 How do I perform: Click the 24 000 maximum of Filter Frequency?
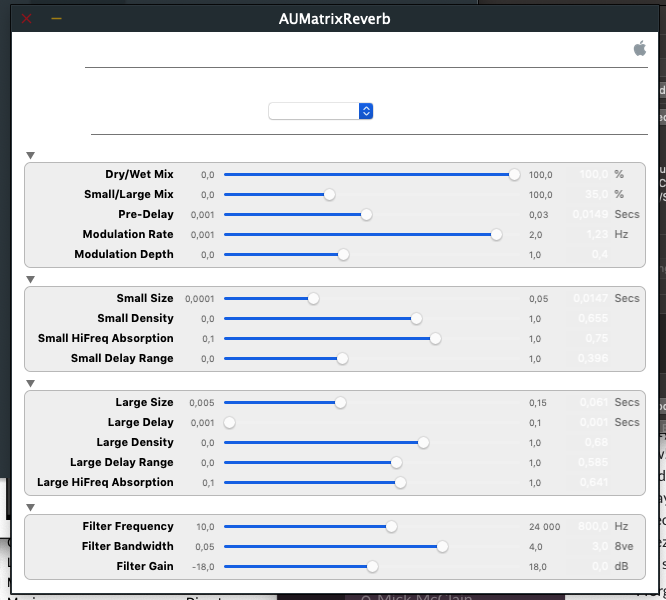[545, 527]
